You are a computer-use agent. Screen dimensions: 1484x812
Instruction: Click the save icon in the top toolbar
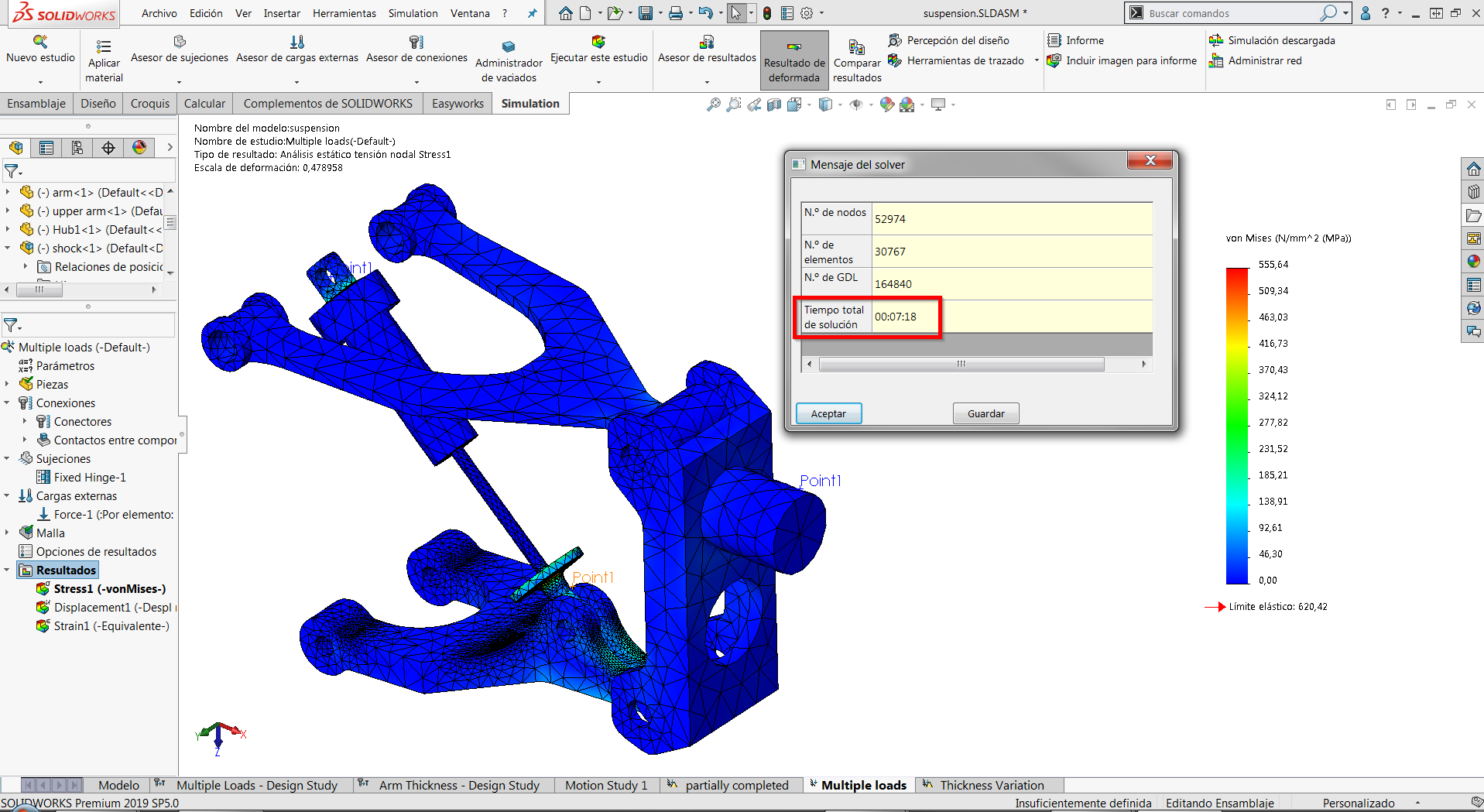click(x=645, y=13)
